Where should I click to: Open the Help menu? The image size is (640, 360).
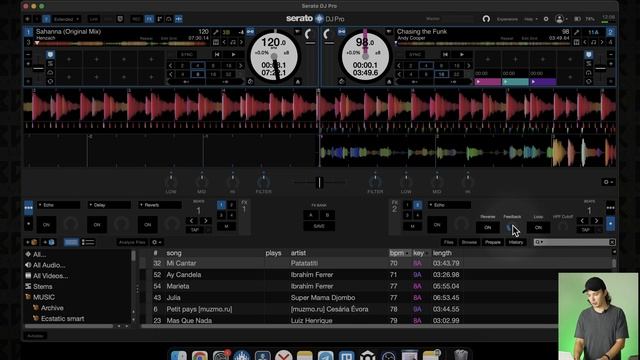[530, 19]
